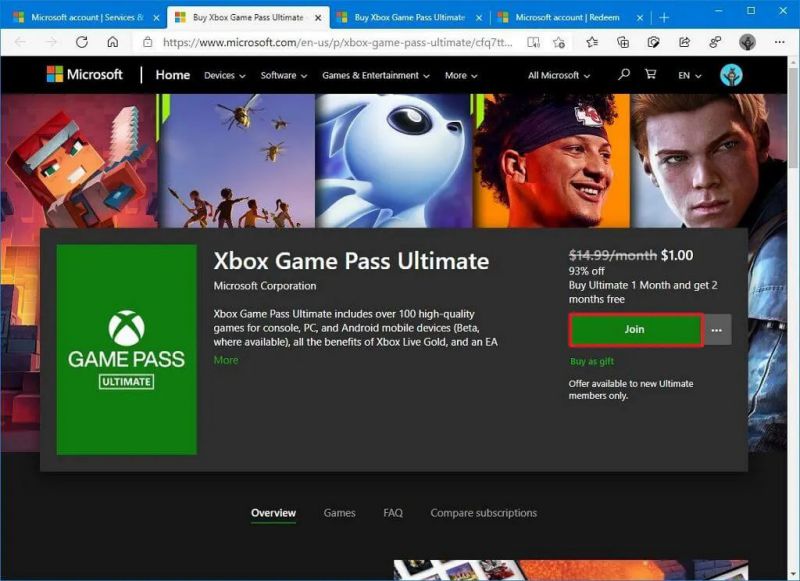The height and width of the screenshot is (581, 800).
Task: Expand Games & Entertainment menu
Action: [376, 75]
